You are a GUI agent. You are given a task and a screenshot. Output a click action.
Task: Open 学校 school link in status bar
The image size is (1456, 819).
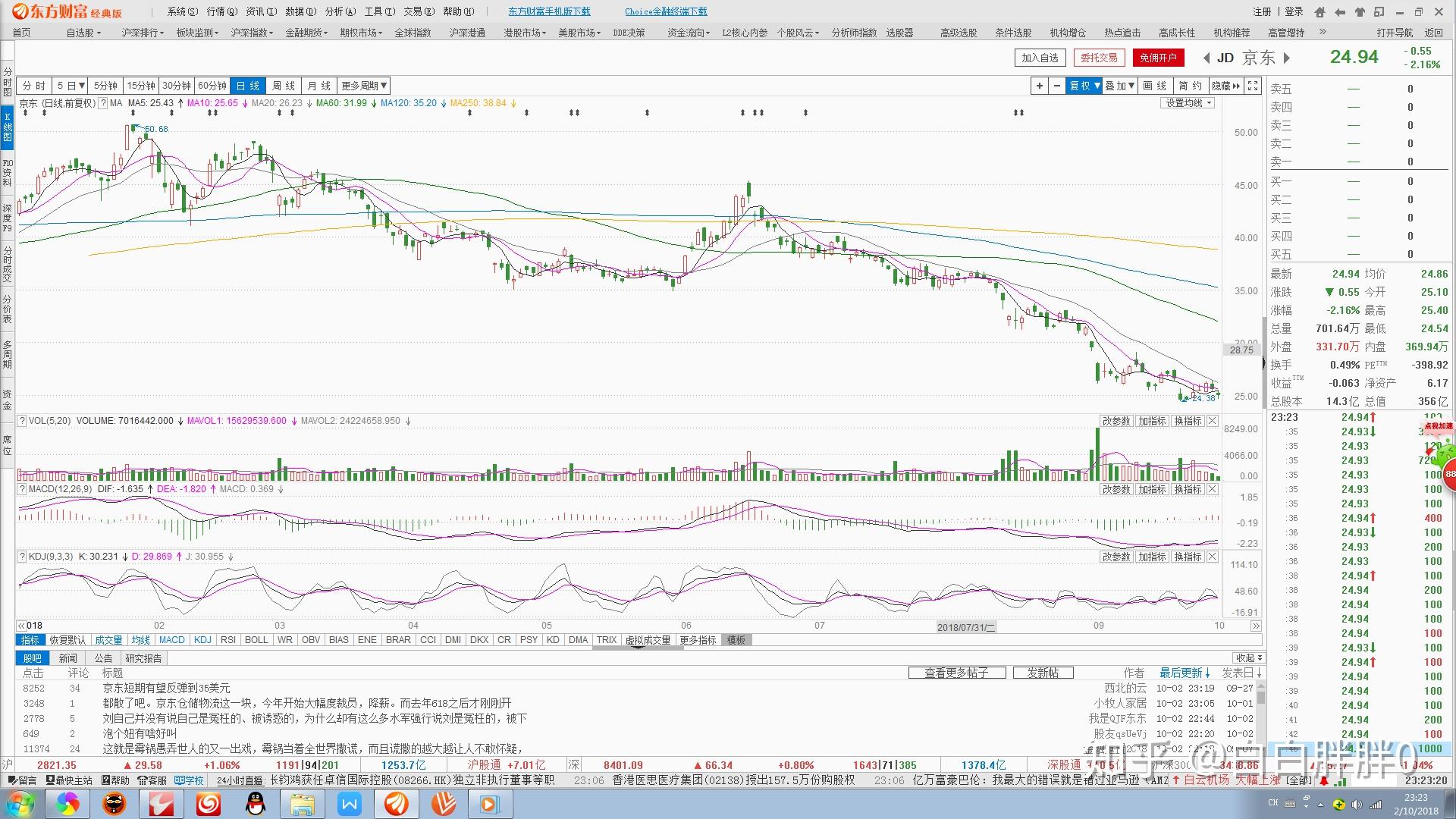(189, 780)
